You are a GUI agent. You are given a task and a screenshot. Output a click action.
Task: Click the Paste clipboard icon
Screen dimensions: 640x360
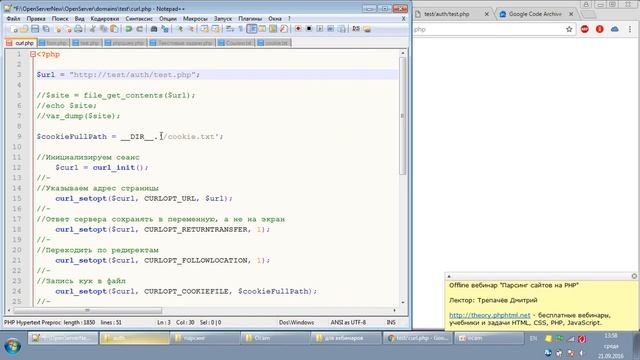click(x=115, y=29)
